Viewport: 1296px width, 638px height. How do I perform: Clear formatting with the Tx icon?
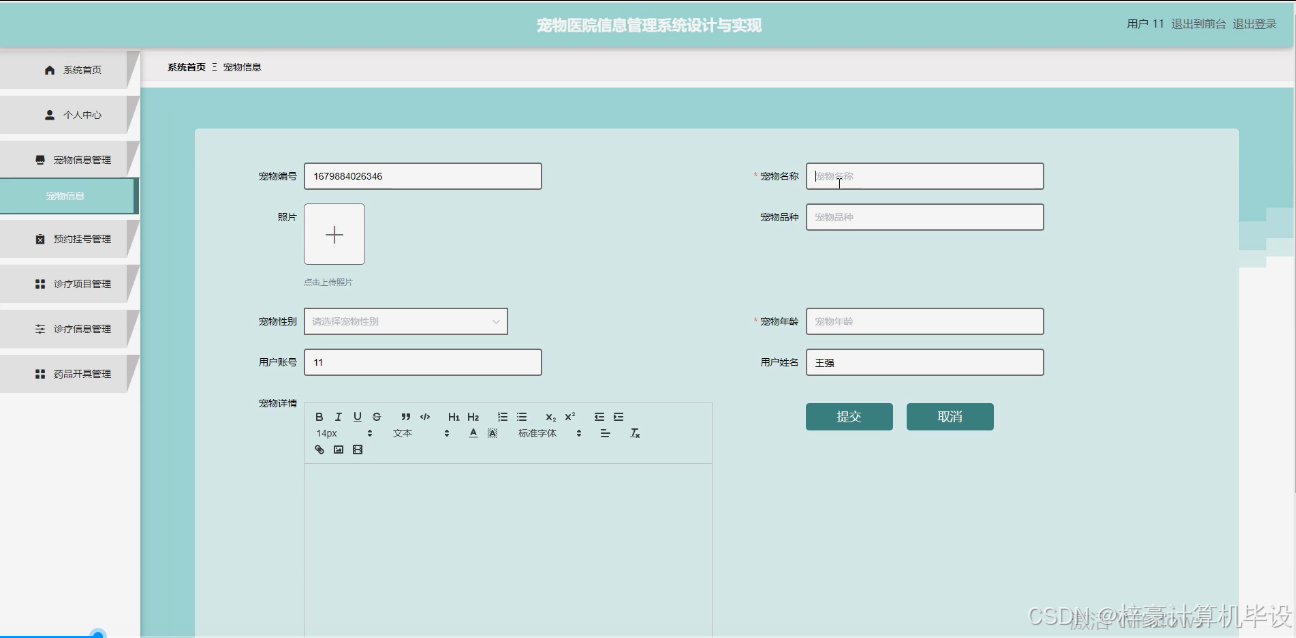(633, 433)
